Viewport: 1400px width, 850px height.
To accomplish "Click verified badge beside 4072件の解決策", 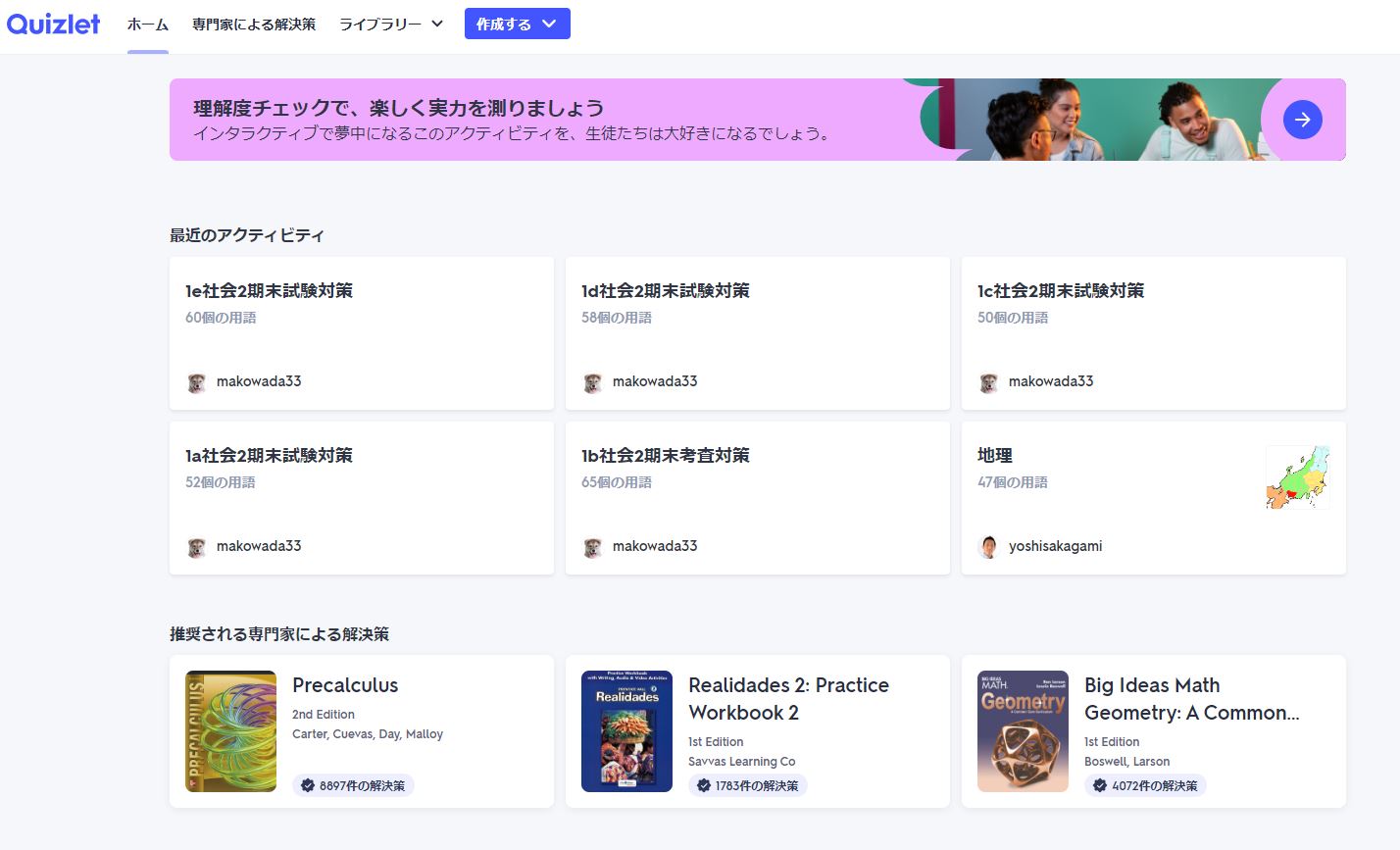I will 1100,785.
